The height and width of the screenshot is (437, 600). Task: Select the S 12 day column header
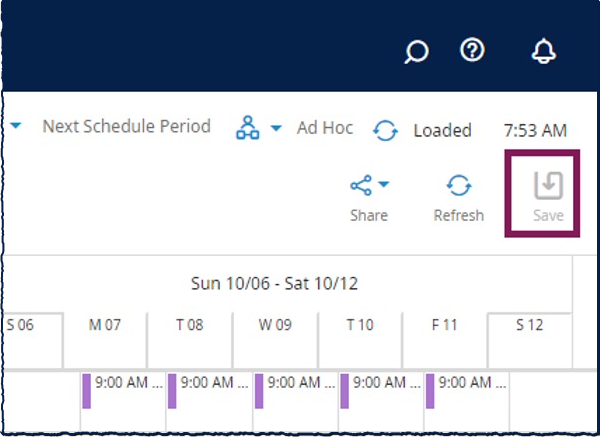pos(529,325)
